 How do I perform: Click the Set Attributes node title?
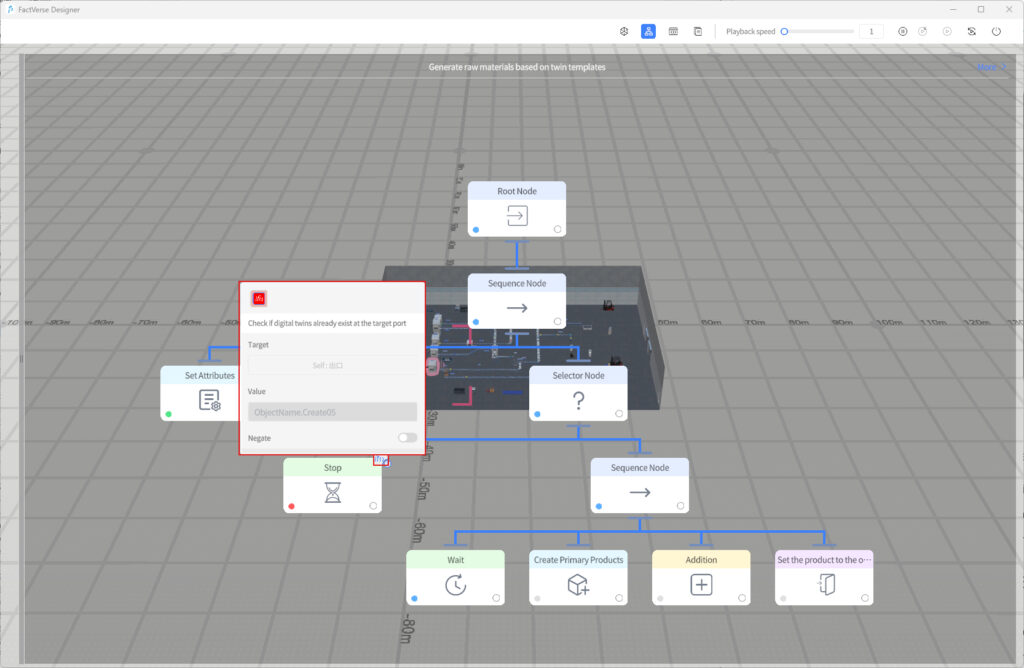[210, 375]
